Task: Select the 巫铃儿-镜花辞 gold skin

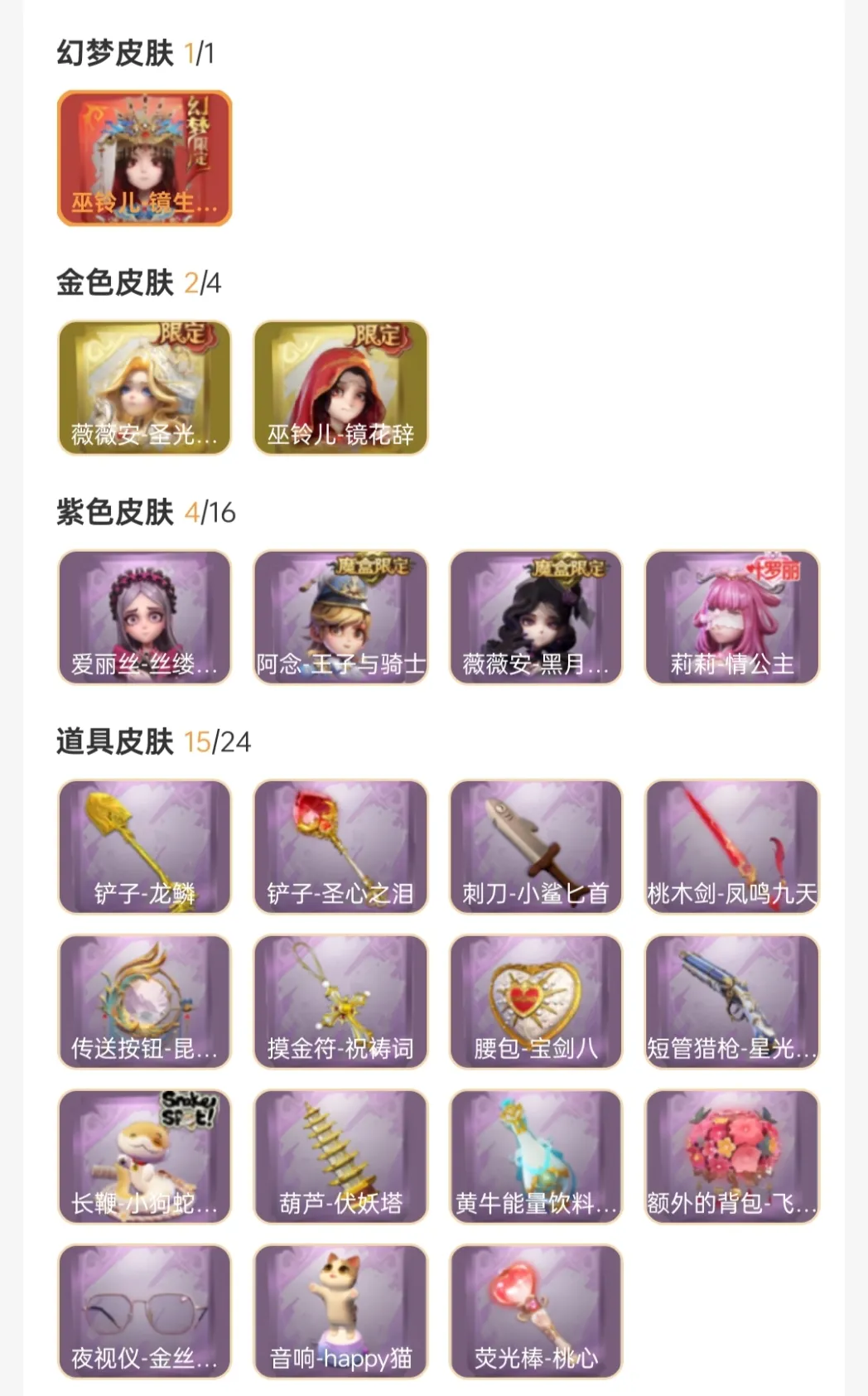Action: click(340, 388)
